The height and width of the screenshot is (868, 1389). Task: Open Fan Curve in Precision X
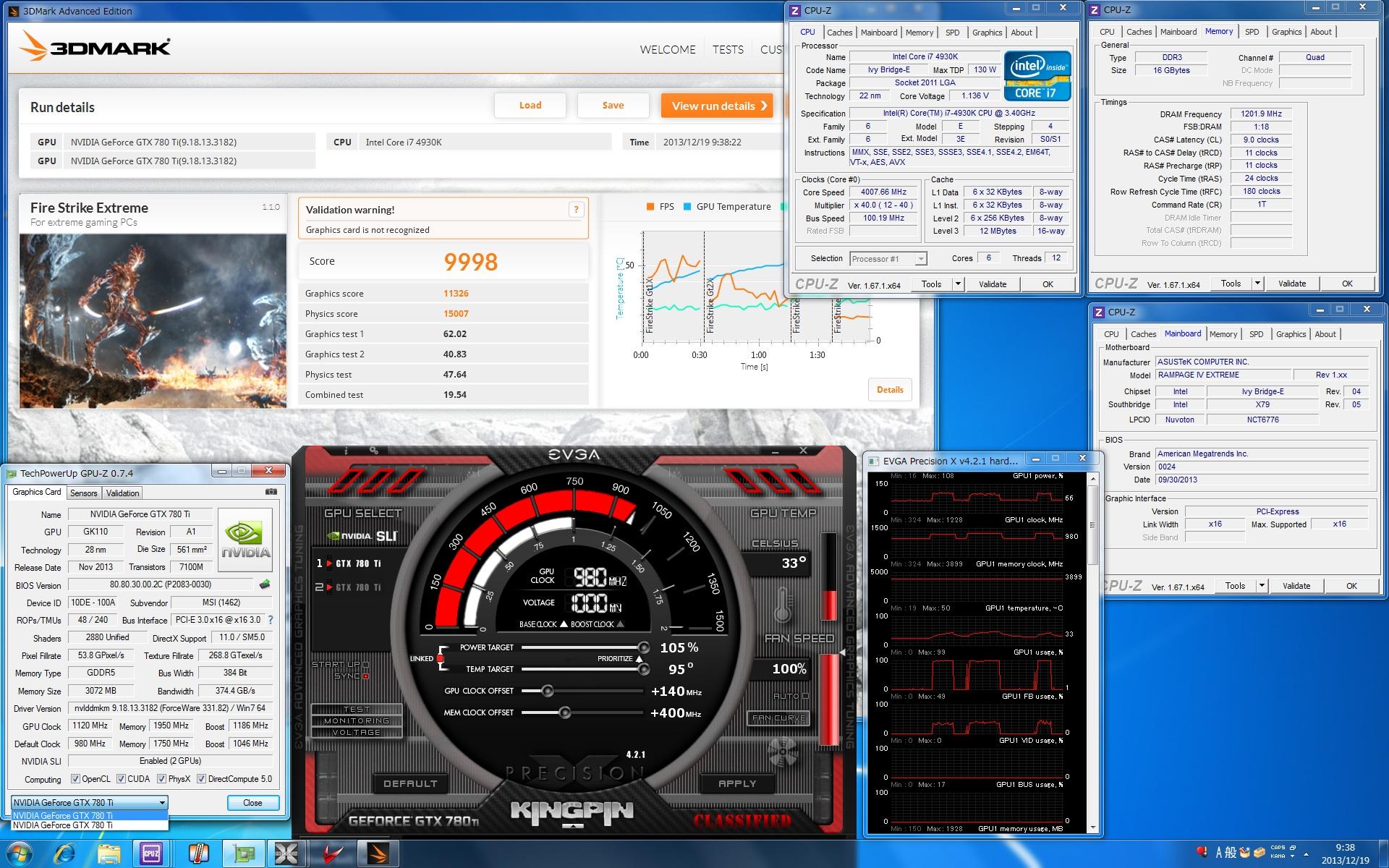point(778,718)
